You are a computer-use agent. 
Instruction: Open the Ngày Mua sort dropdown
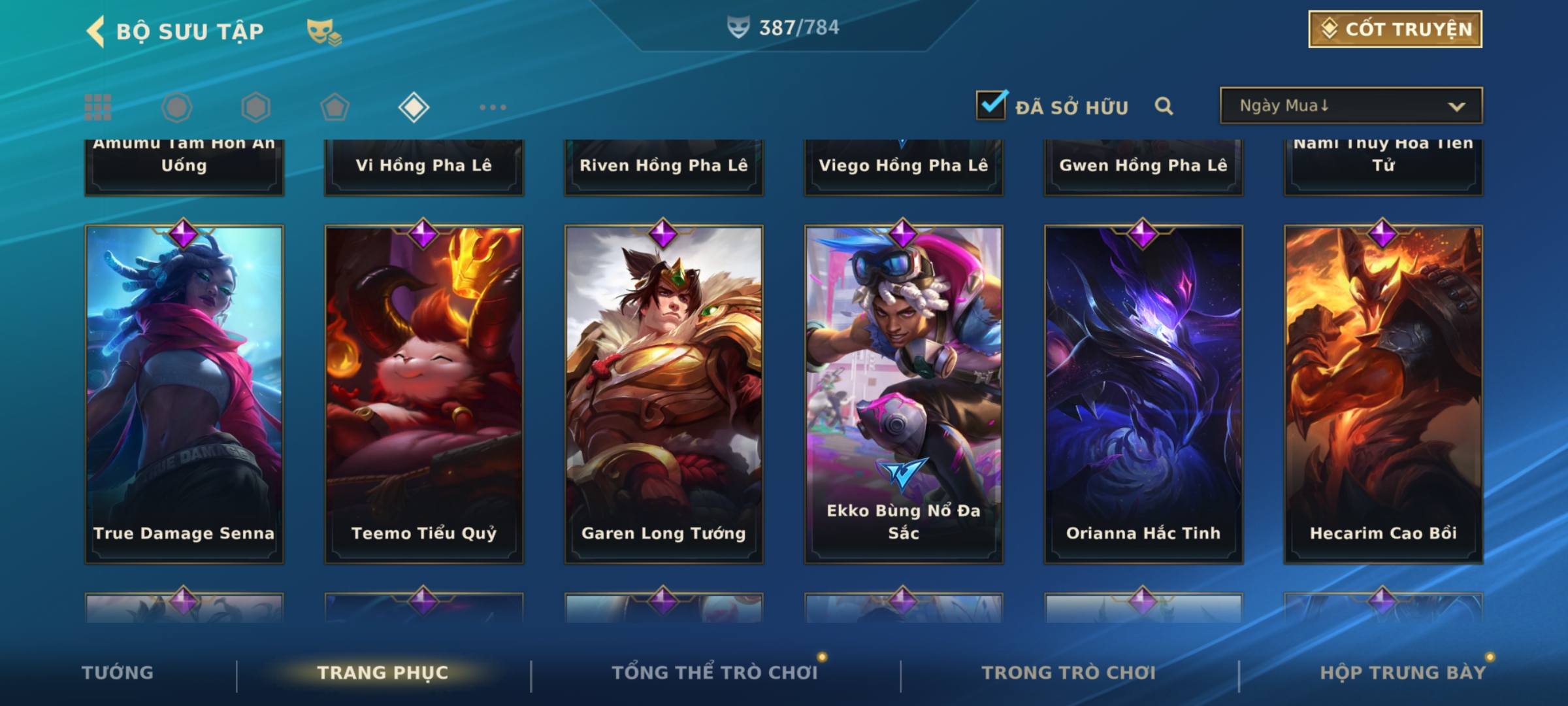[1351, 105]
